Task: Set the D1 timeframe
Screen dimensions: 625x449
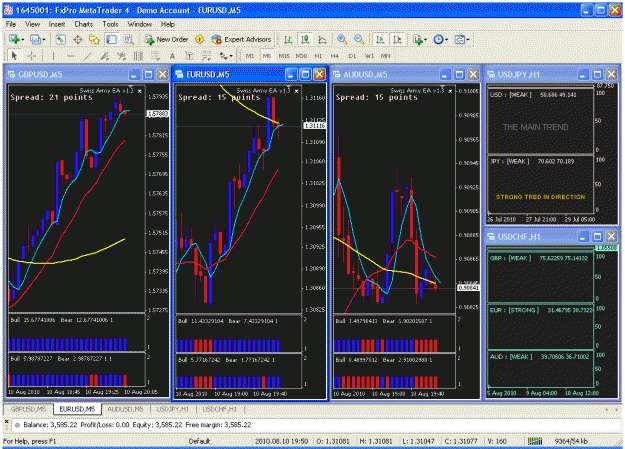Action: 352,56
